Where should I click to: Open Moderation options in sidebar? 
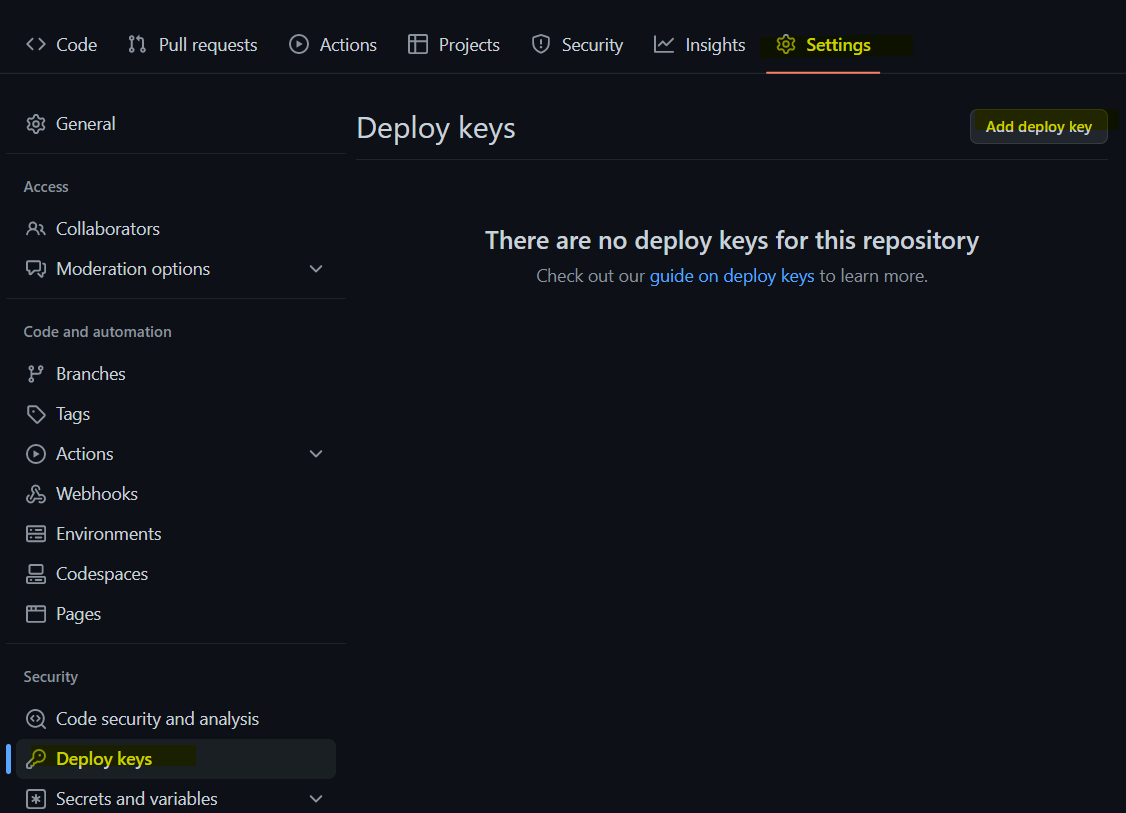tap(176, 269)
